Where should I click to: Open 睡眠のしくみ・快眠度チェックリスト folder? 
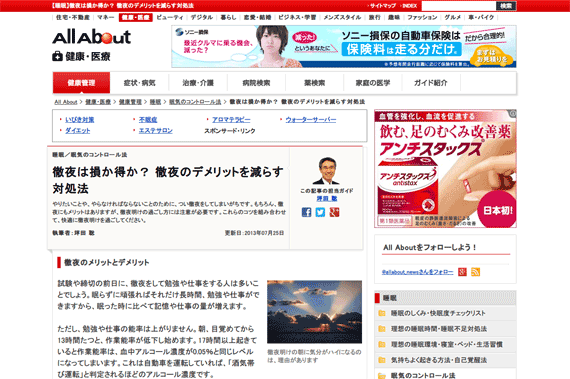click(438, 313)
